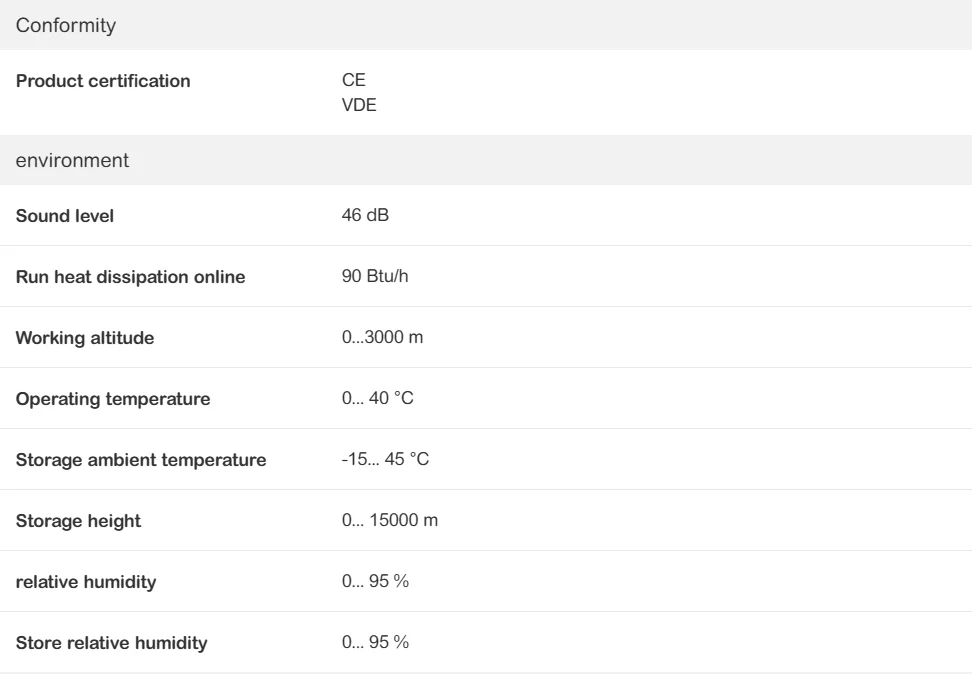Click the Store relative humidity label
Viewport: 973px width, 674px height.
tap(111, 643)
